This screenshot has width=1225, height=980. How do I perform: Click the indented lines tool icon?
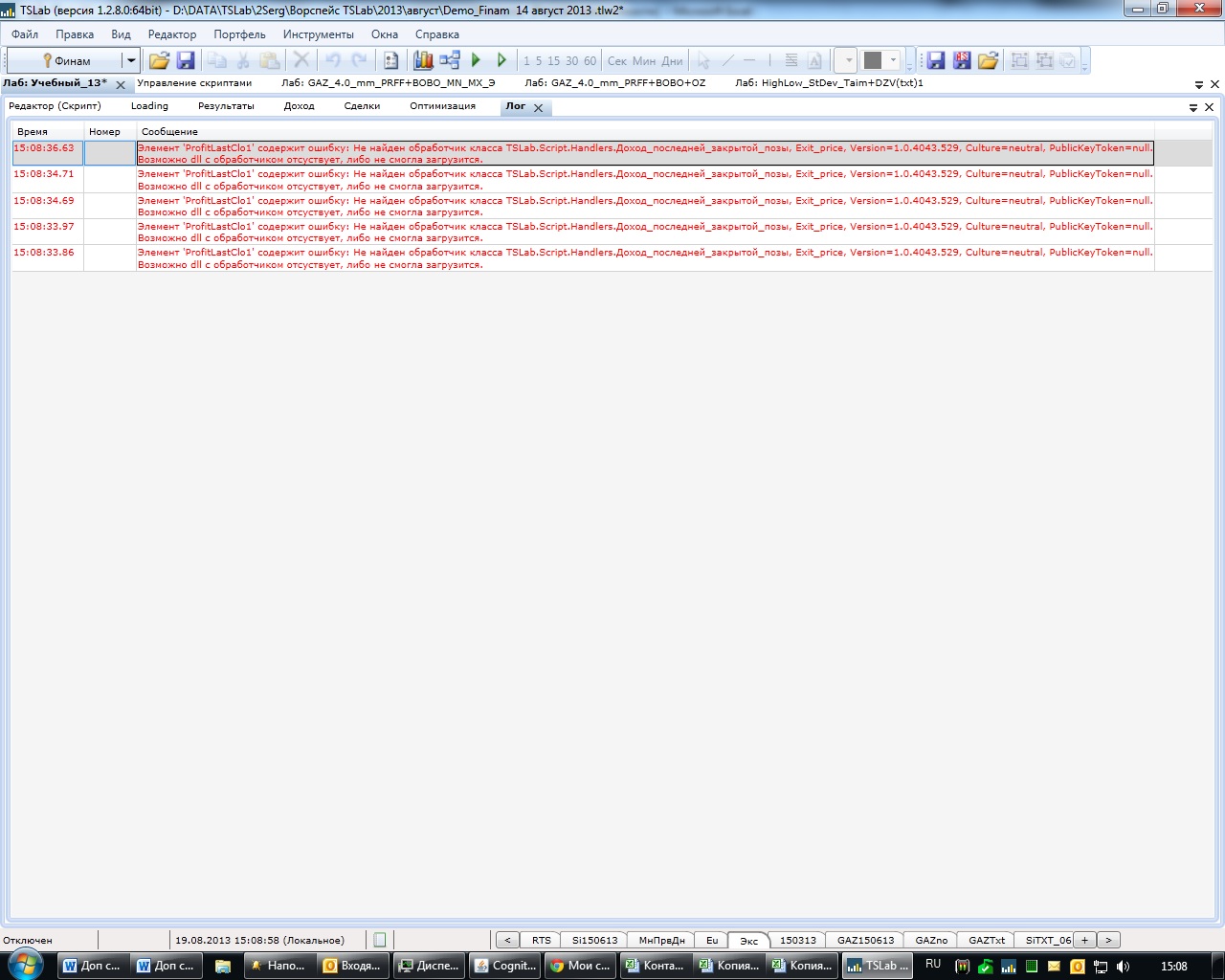[x=791, y=60]
